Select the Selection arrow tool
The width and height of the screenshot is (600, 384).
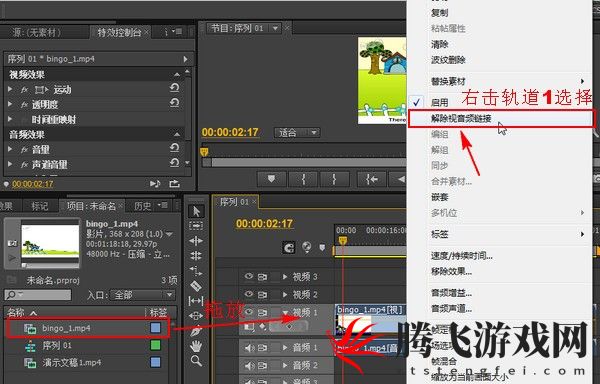(x=196, y=211)
